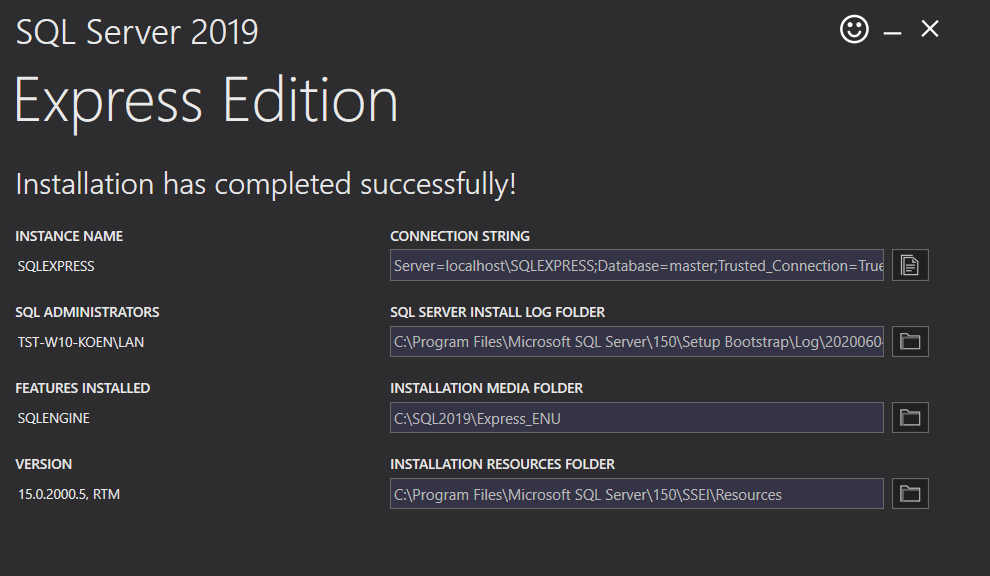Copy the connection string to clipboard

click(x=910, y=265)
